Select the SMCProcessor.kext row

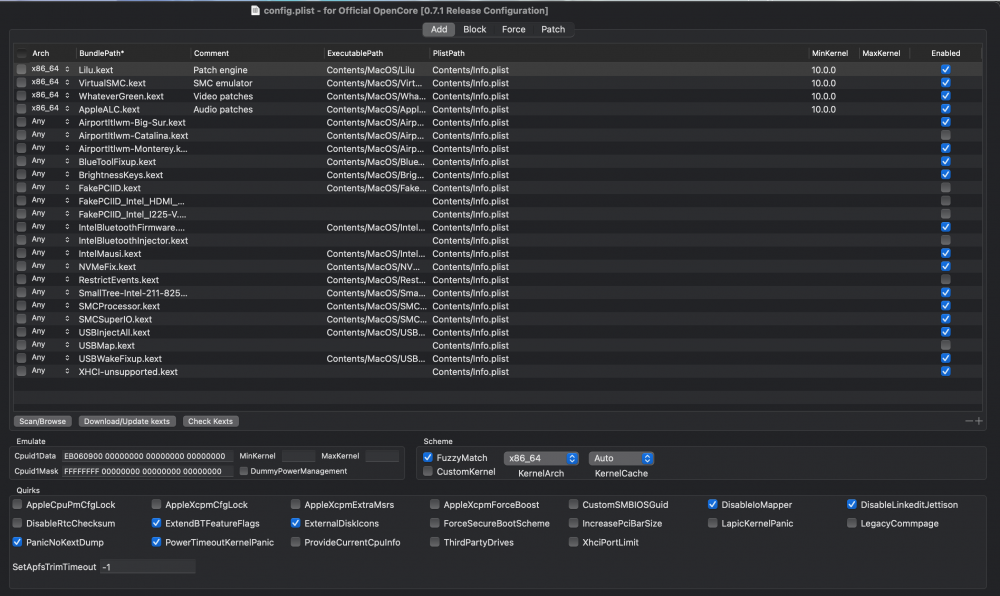click(x=497, y=306)
